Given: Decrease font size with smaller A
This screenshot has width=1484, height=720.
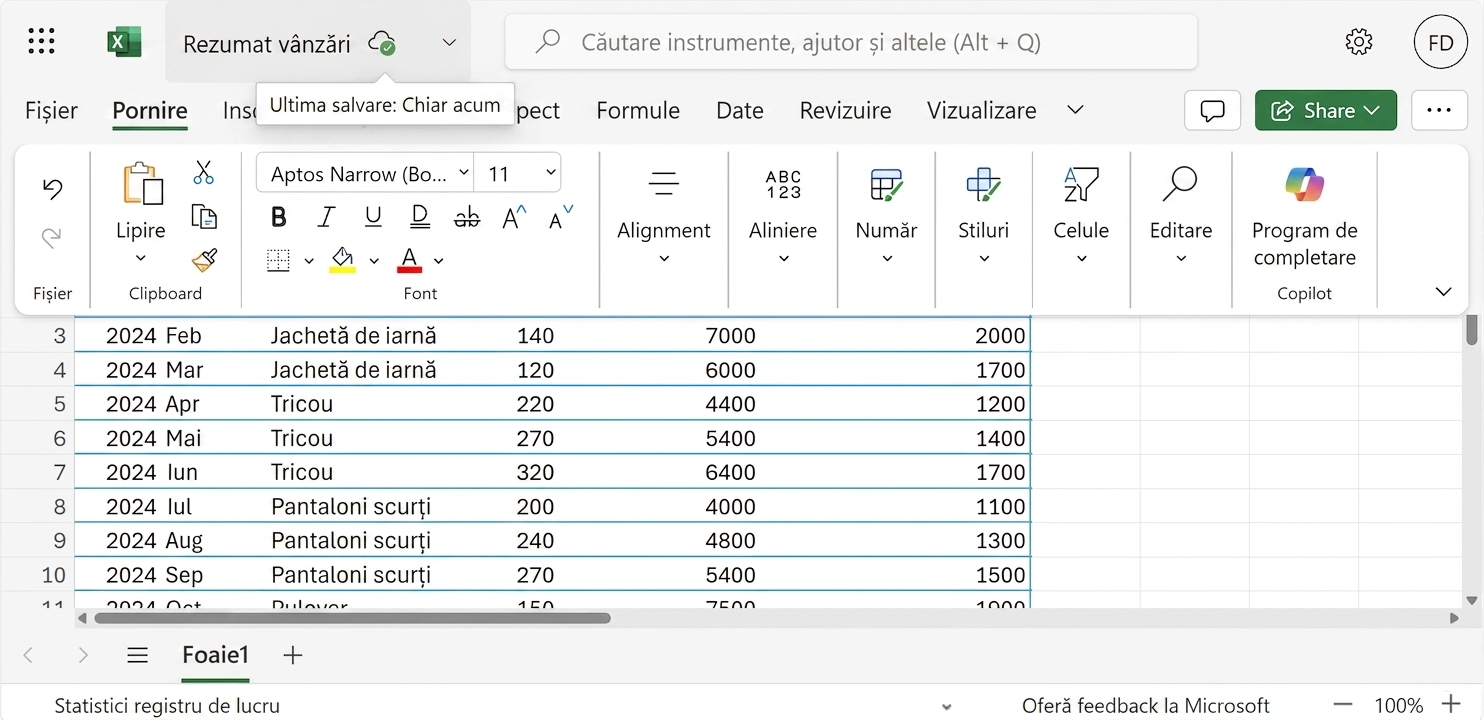Looking at the screenshot, I should (x=561, y=217).
